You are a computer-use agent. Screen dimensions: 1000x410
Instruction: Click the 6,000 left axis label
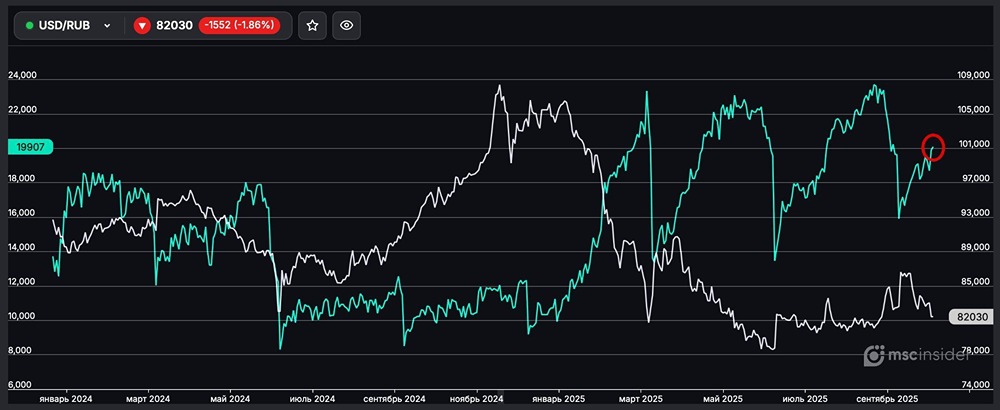click(x=22, y=385)
